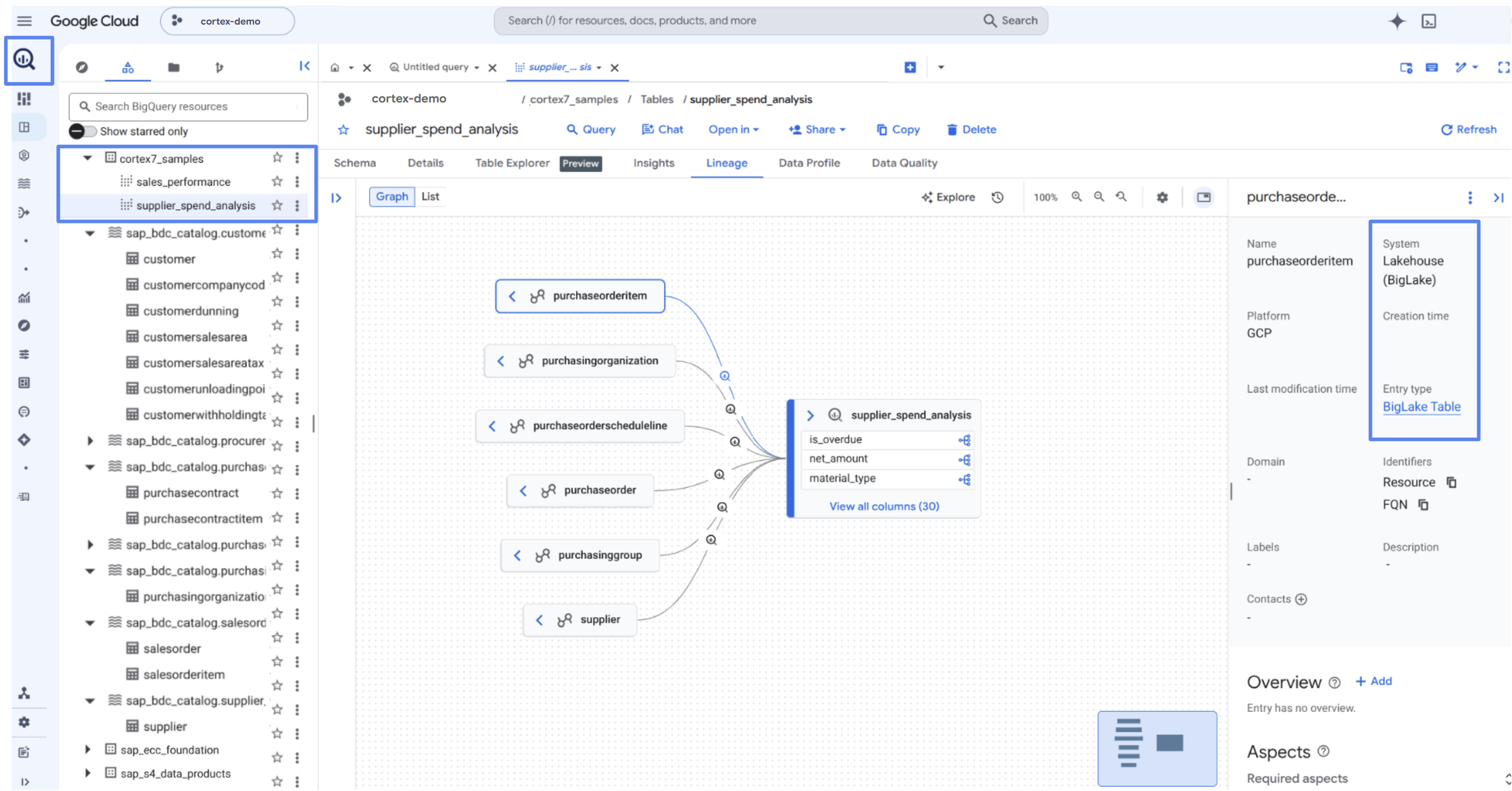Star the purchasecontract table
The height and width of the screenshot is (791, 1512).
277,493
